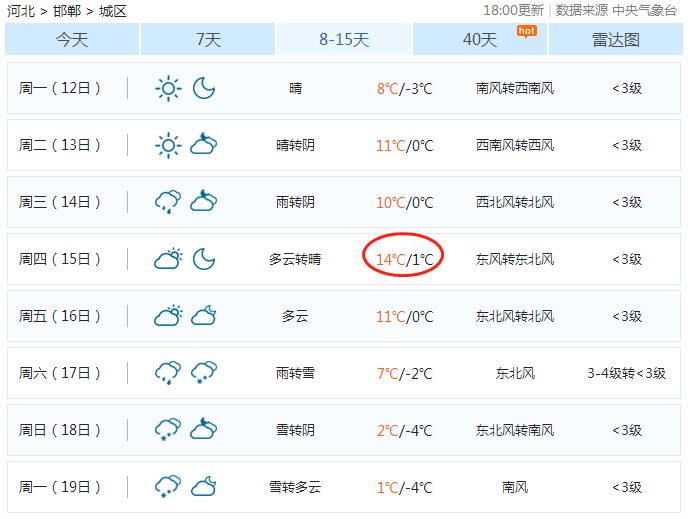Open the 40天 forecast tab

(x=480, y=40)
